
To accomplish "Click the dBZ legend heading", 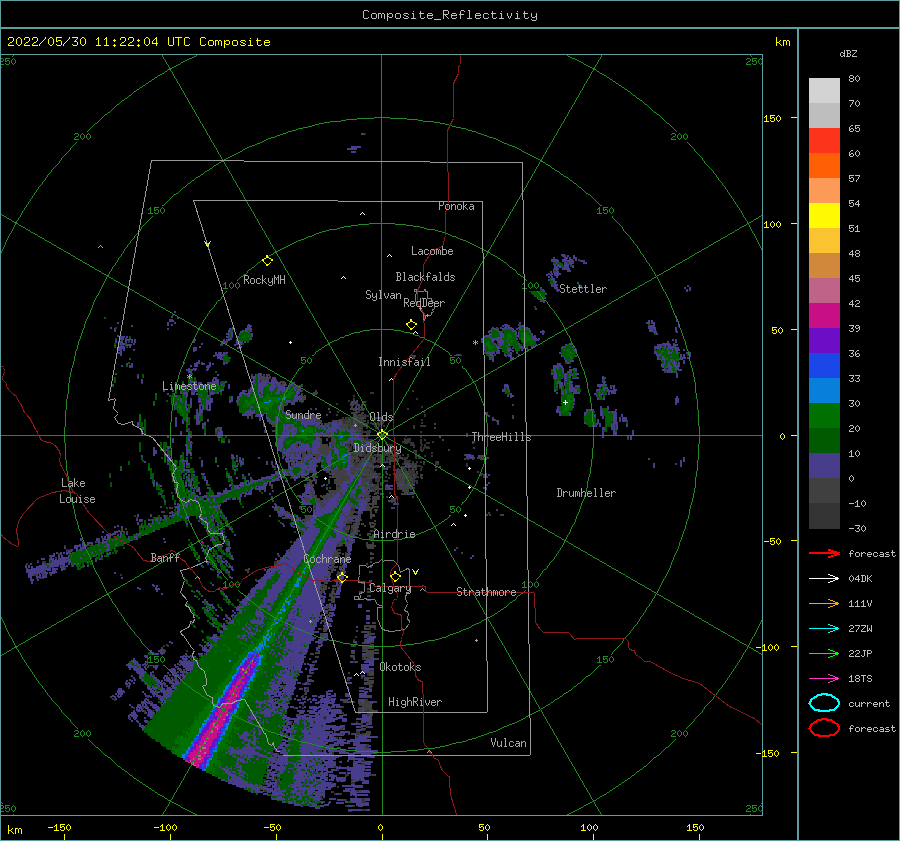I will 848,53.
